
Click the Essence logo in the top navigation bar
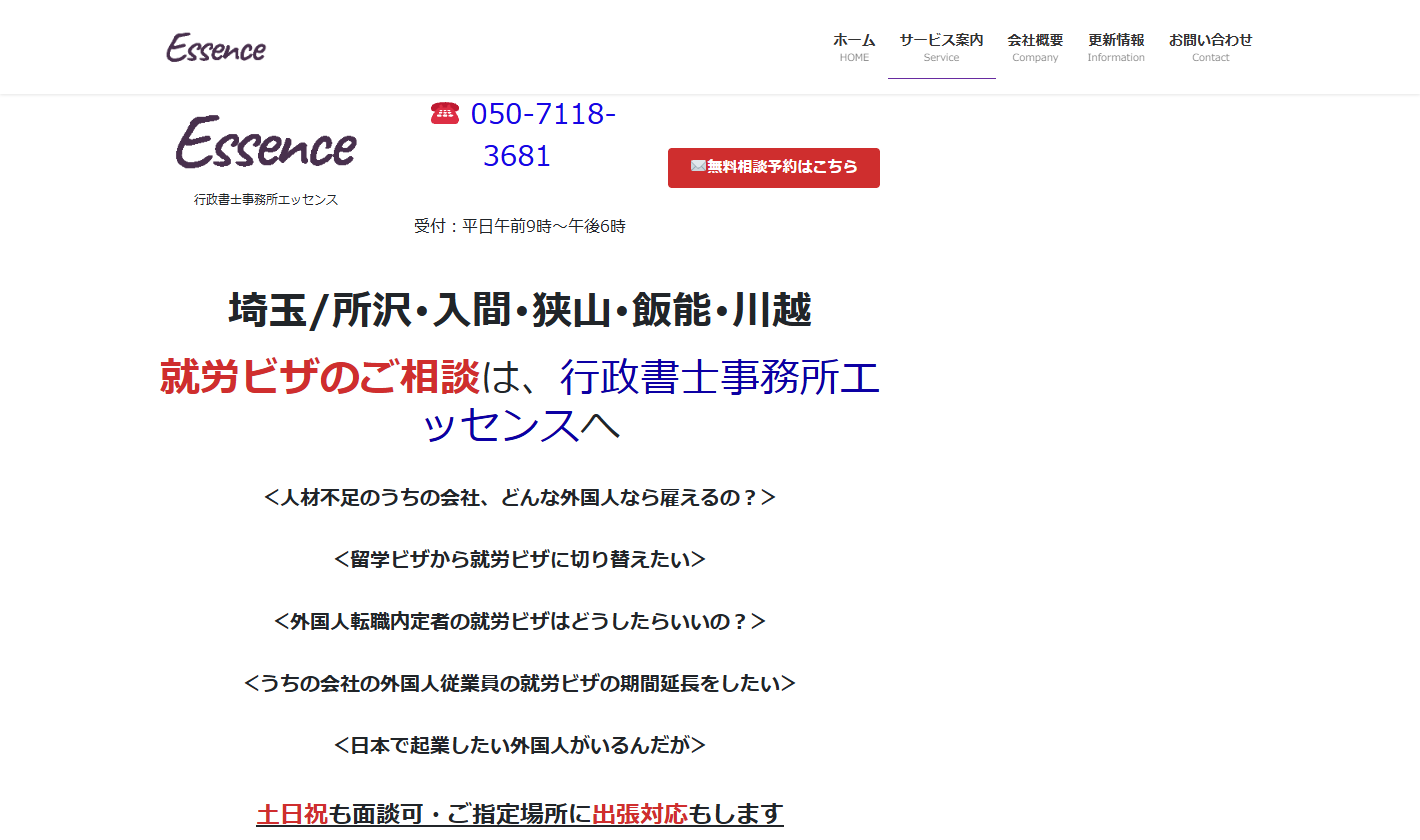pos(216,47)
